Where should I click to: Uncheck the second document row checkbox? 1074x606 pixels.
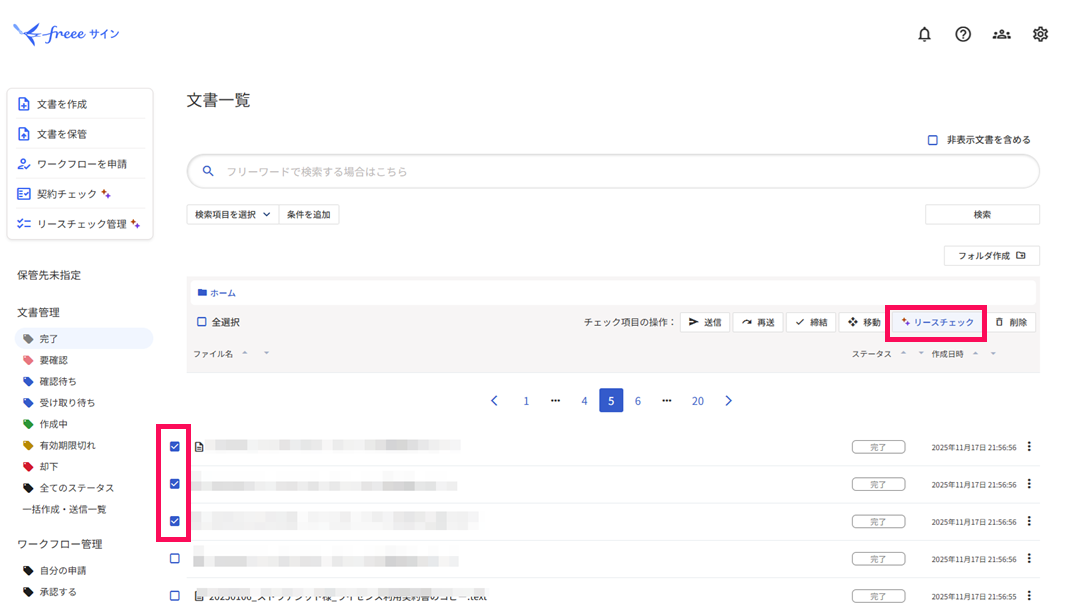pos(175,484)
